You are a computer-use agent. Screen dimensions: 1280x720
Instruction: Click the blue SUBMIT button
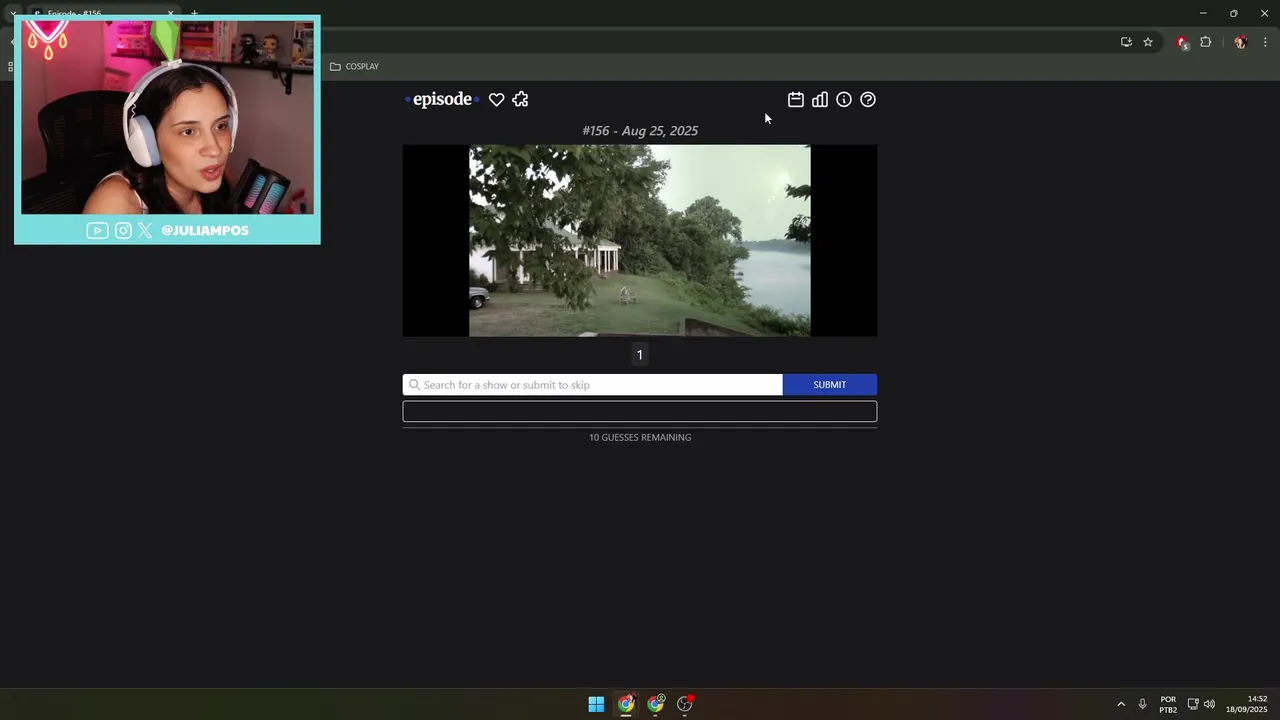830,385
